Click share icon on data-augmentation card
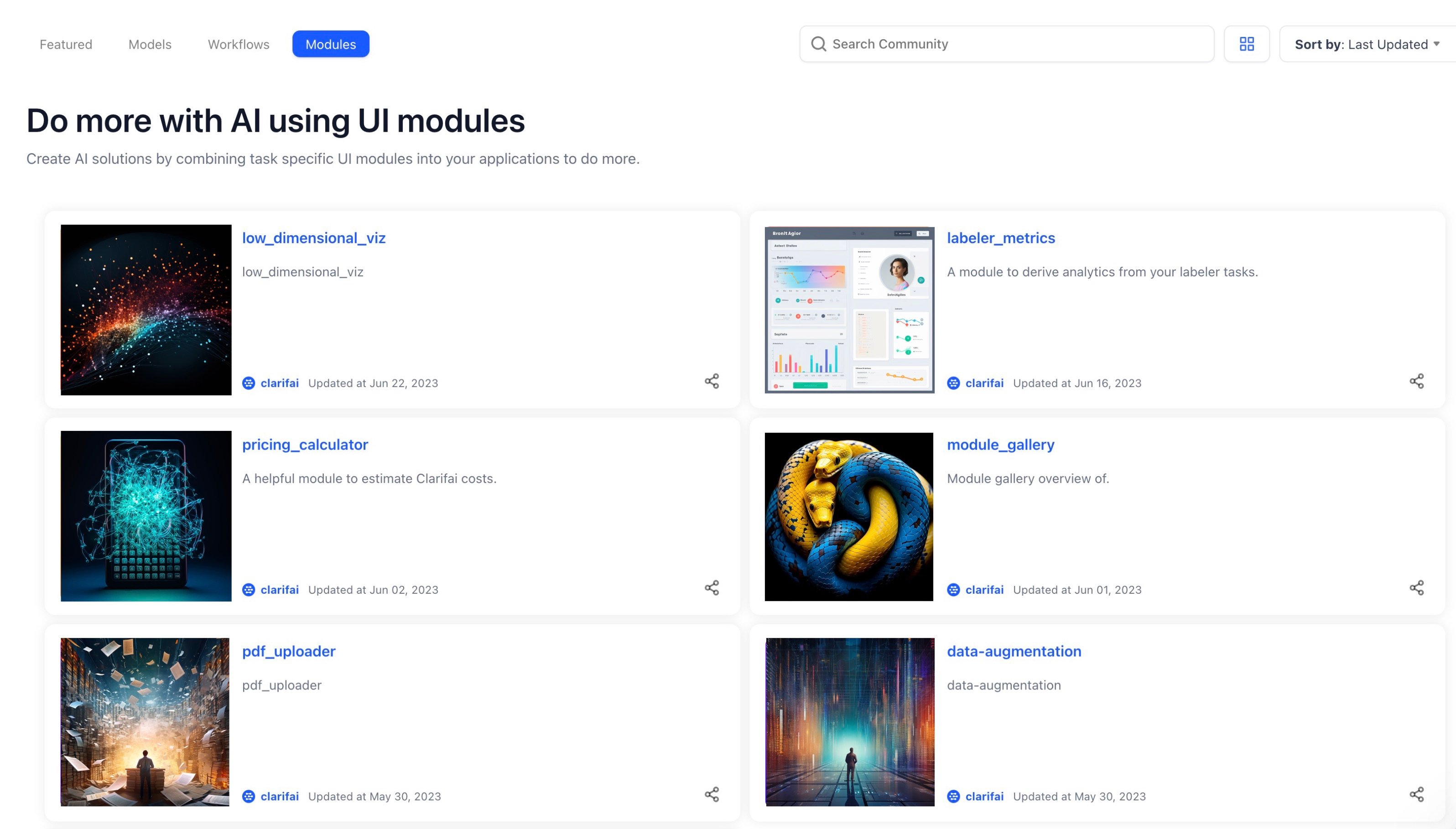 [1416, 794]
